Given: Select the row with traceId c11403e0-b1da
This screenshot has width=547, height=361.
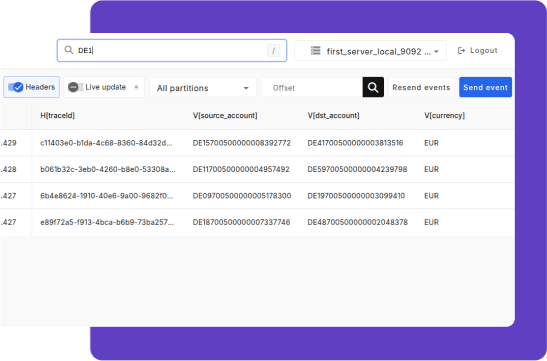Looking at the screenshot, I should coord(257,143).
